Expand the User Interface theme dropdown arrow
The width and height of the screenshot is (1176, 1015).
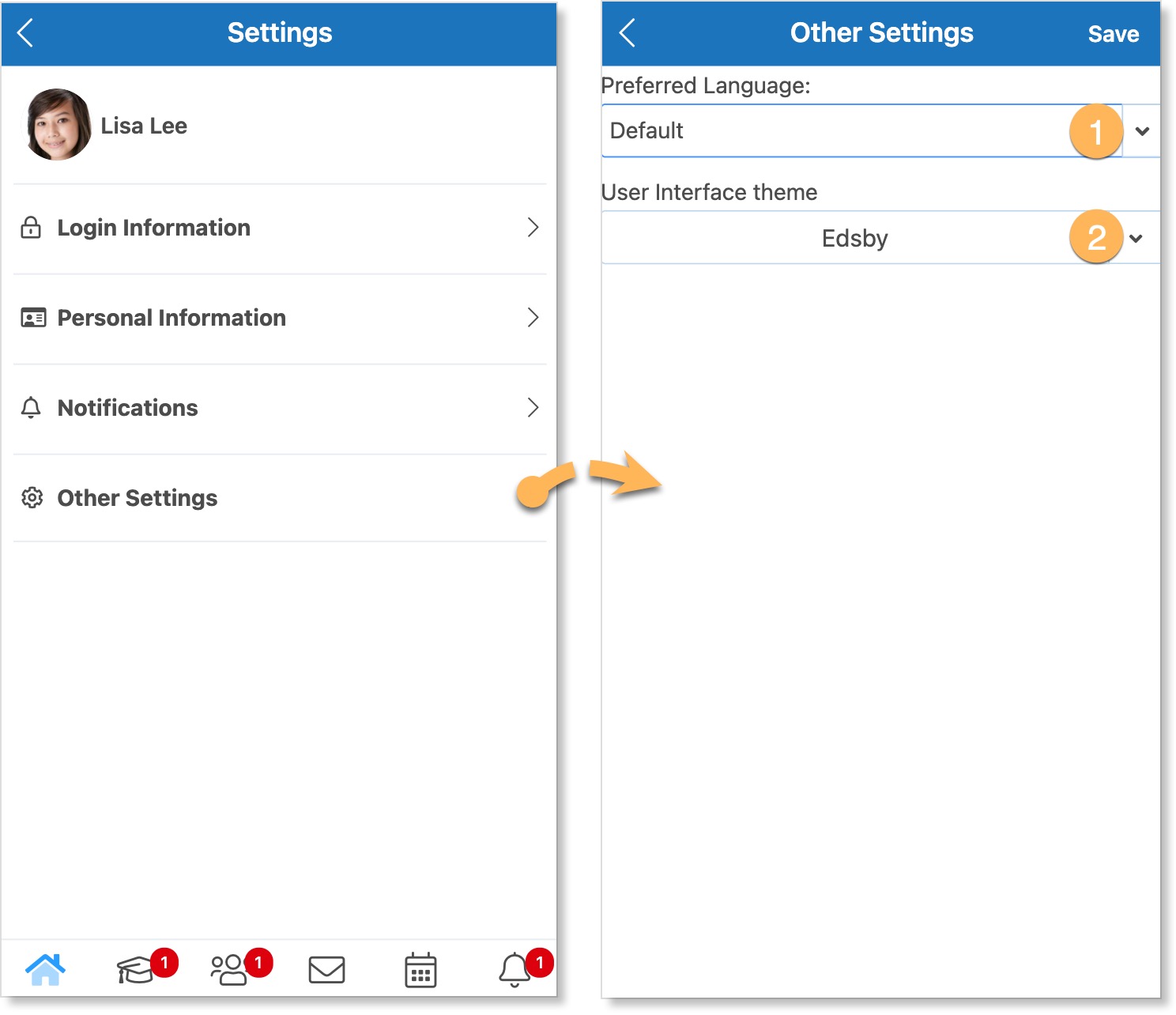[x=1136, y=238]
